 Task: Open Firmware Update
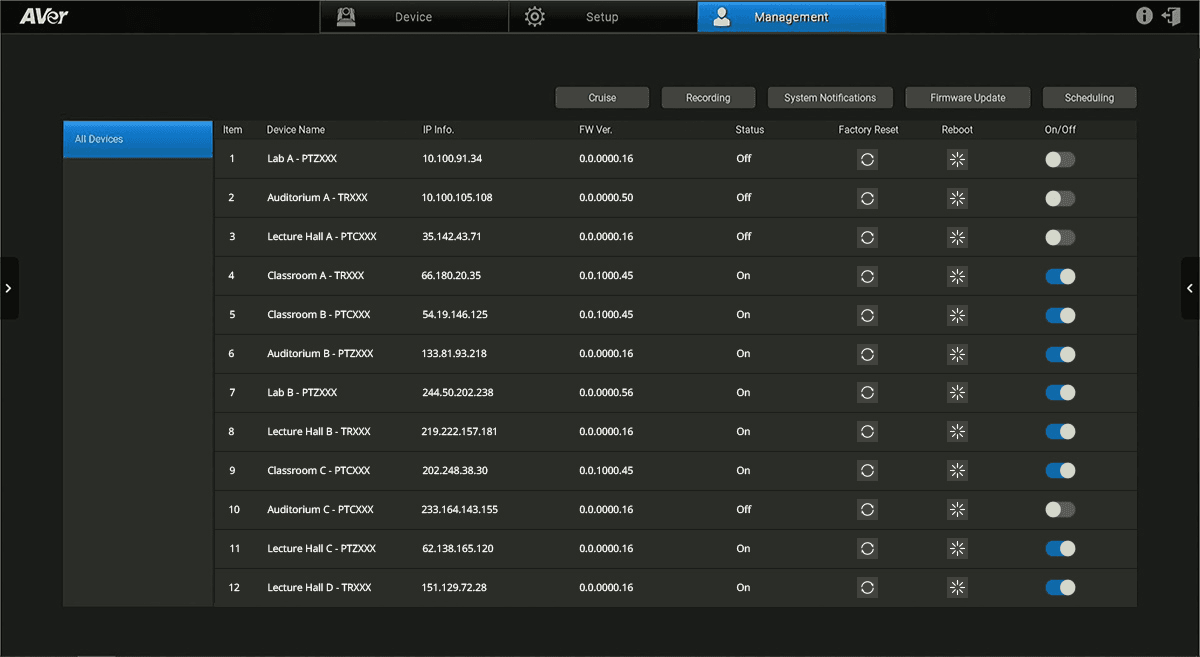click(x=968, y=98)
